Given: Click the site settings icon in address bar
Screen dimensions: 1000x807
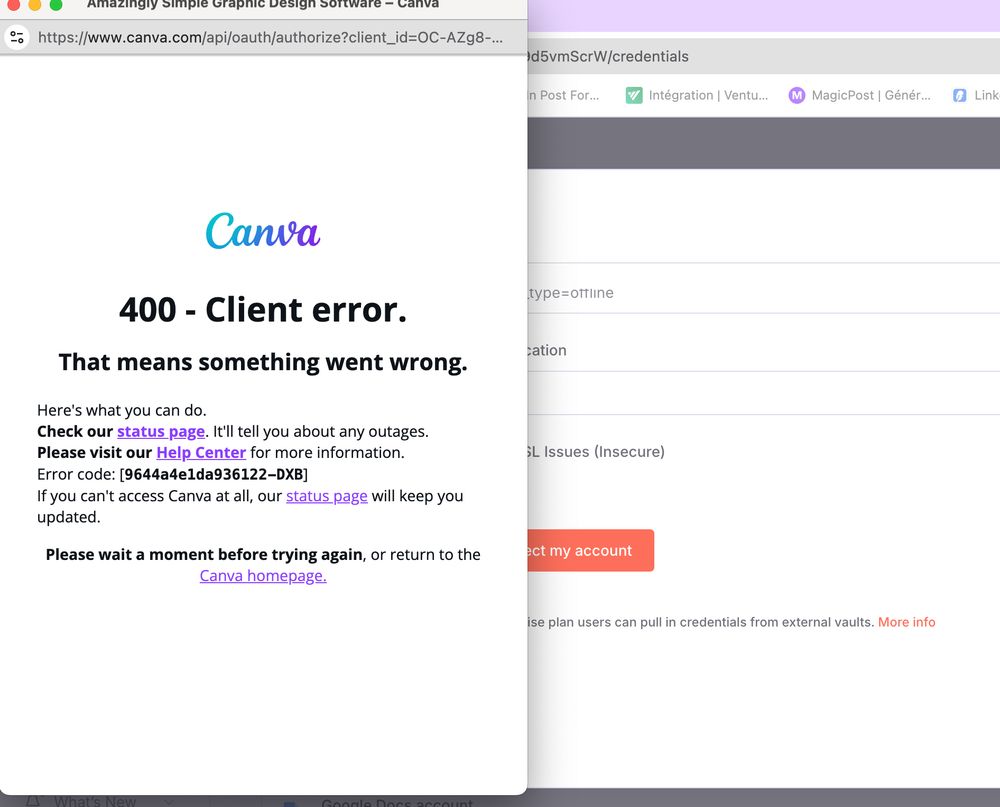Looking at the screenshot, I should [x=17, y=38].
